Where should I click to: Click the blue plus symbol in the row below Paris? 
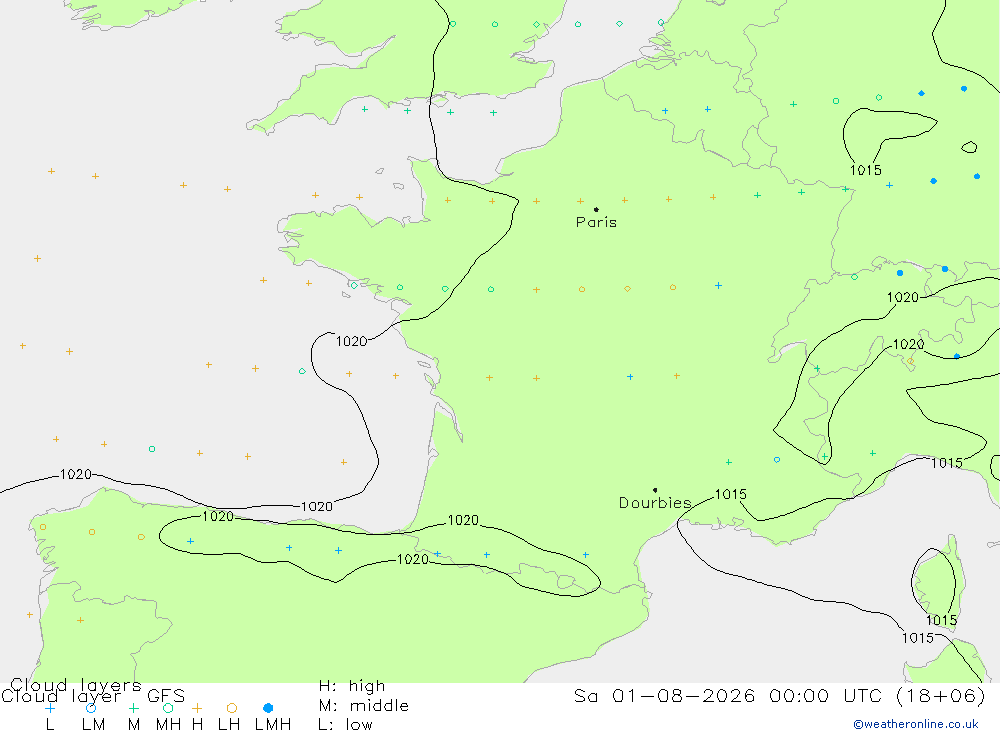coord(718,286)
